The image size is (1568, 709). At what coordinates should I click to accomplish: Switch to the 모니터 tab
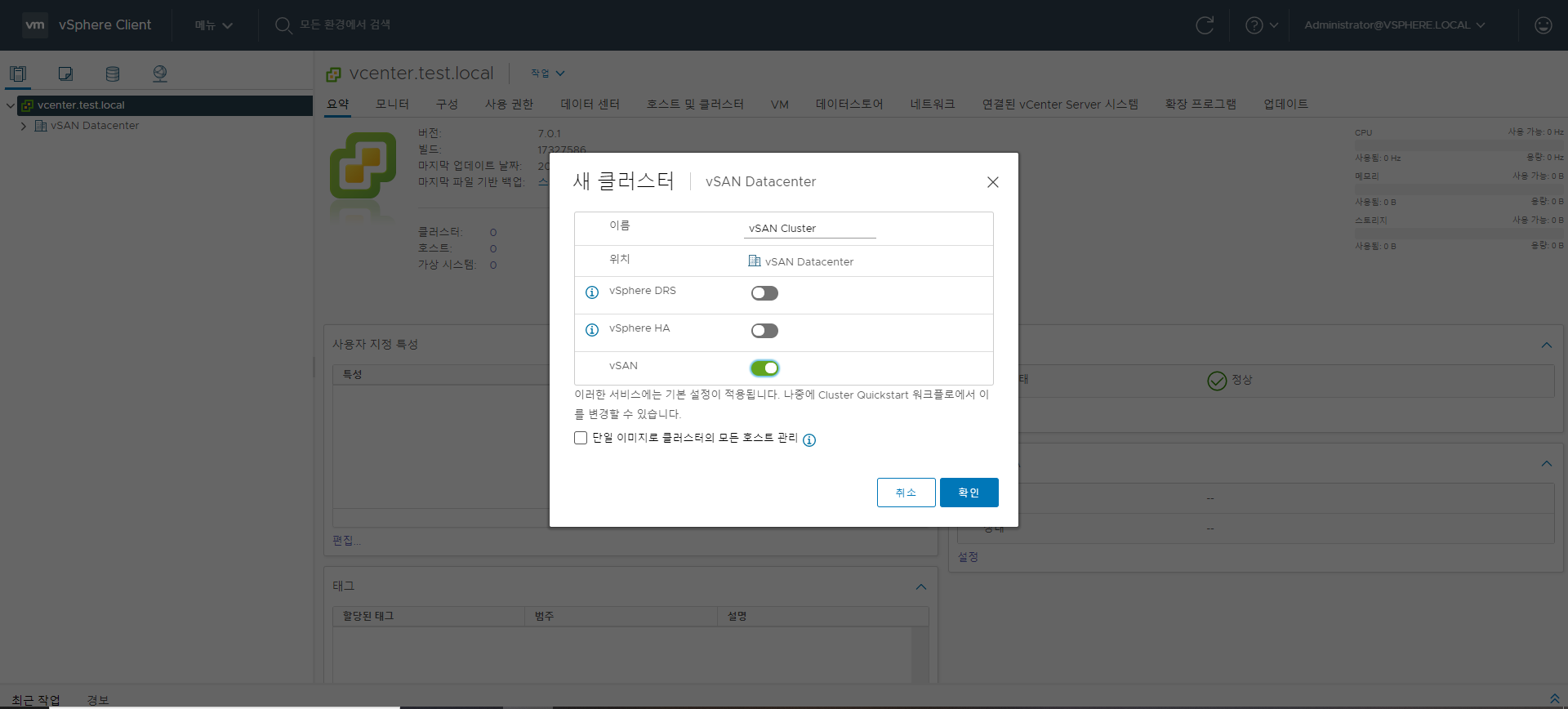[x=392, y=105]
